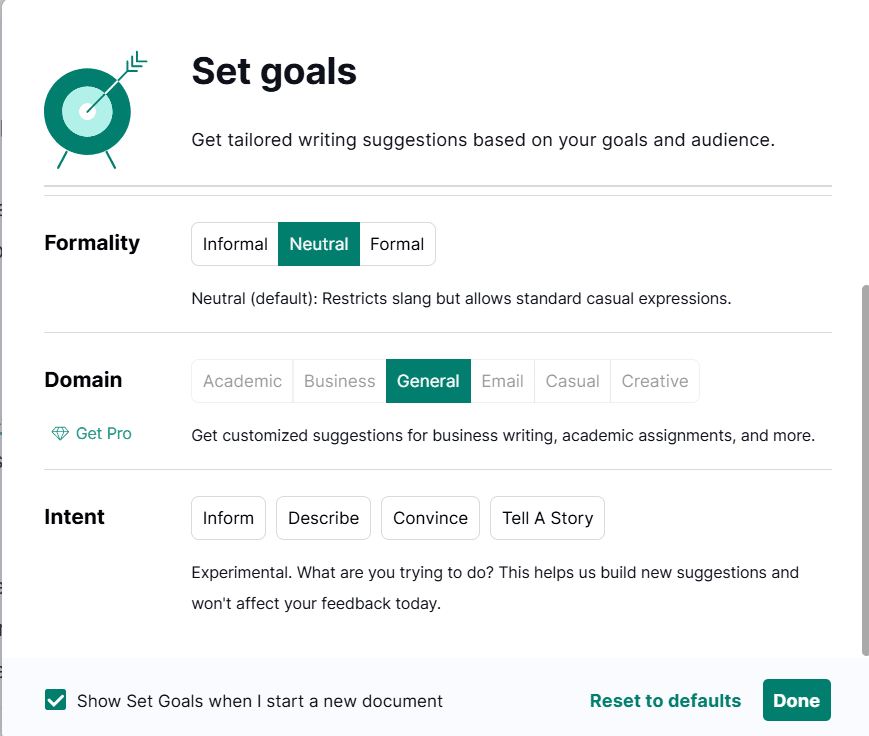Select the Business domain

point(339,381)
